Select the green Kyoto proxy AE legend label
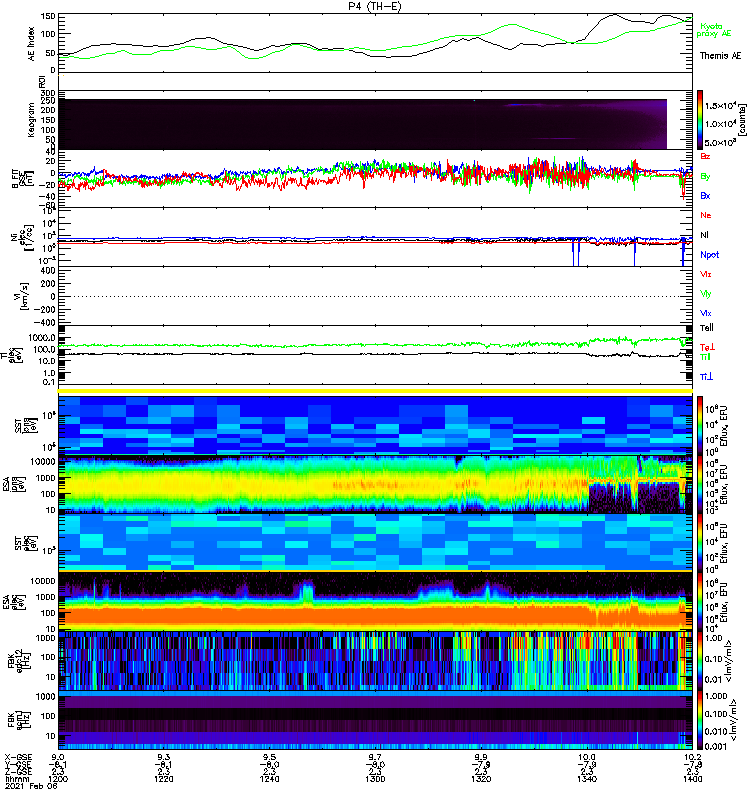Screen dimensions: 750x800 click(x=713, y=30)
